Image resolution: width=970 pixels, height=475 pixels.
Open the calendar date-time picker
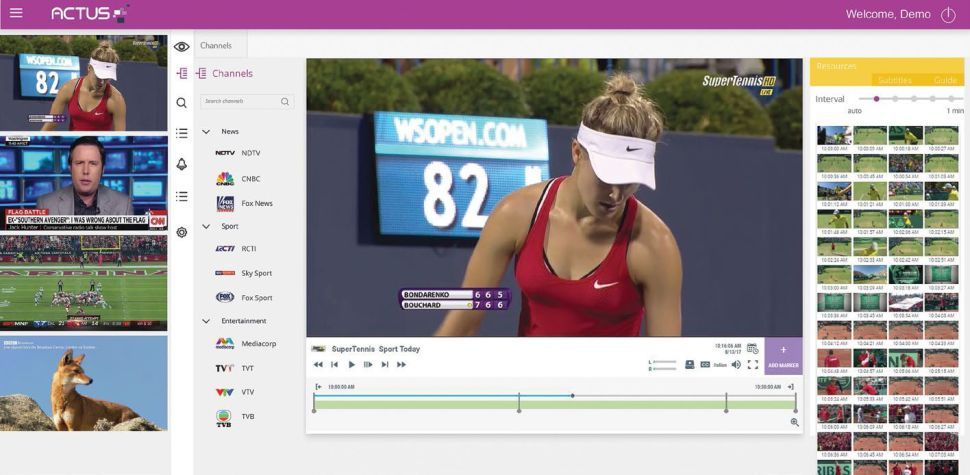pyautogui.click(x=753, y=348)
